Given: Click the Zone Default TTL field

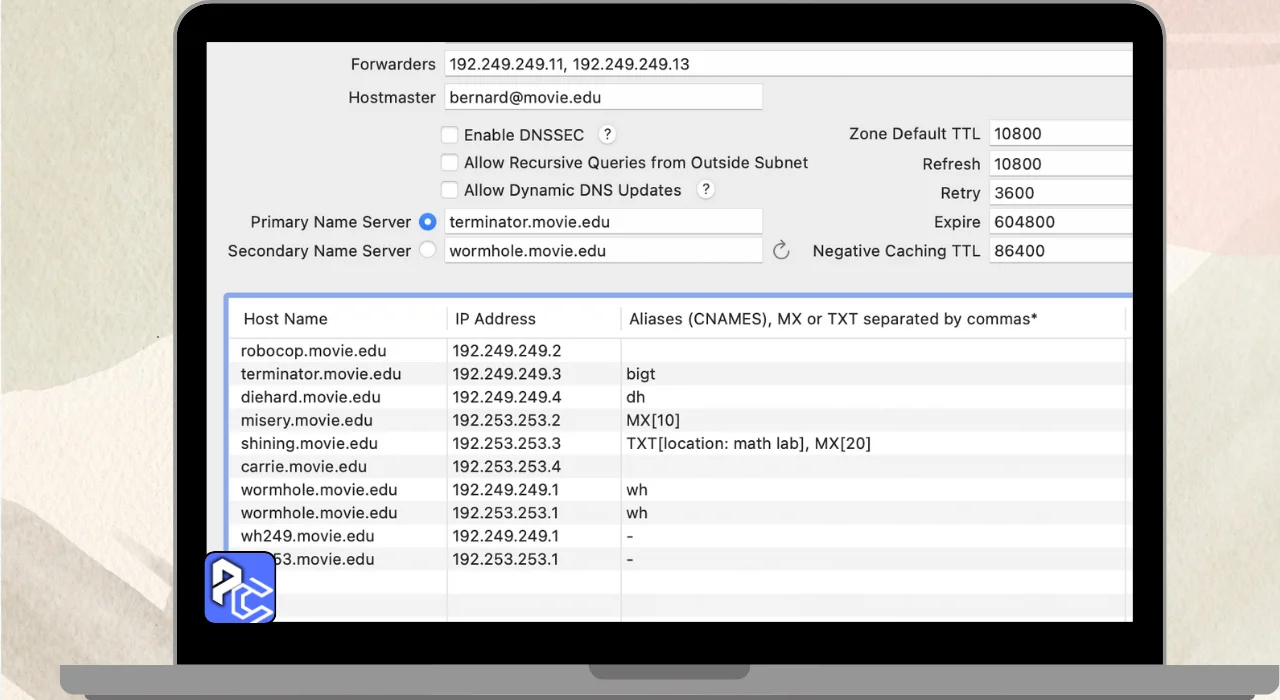Looking at the screenshot, I should click(1060, 134).
